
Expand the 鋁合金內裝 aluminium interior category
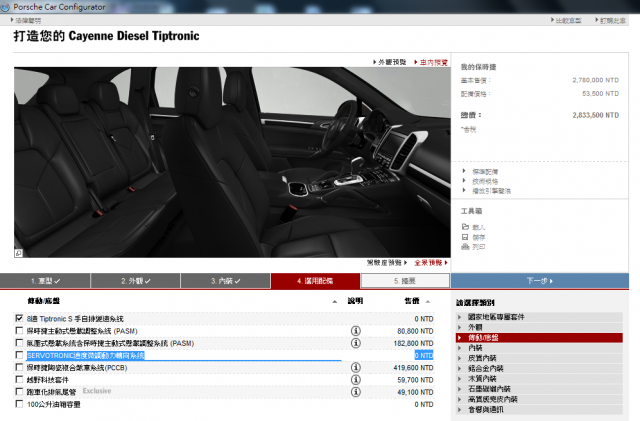point(539,368)
